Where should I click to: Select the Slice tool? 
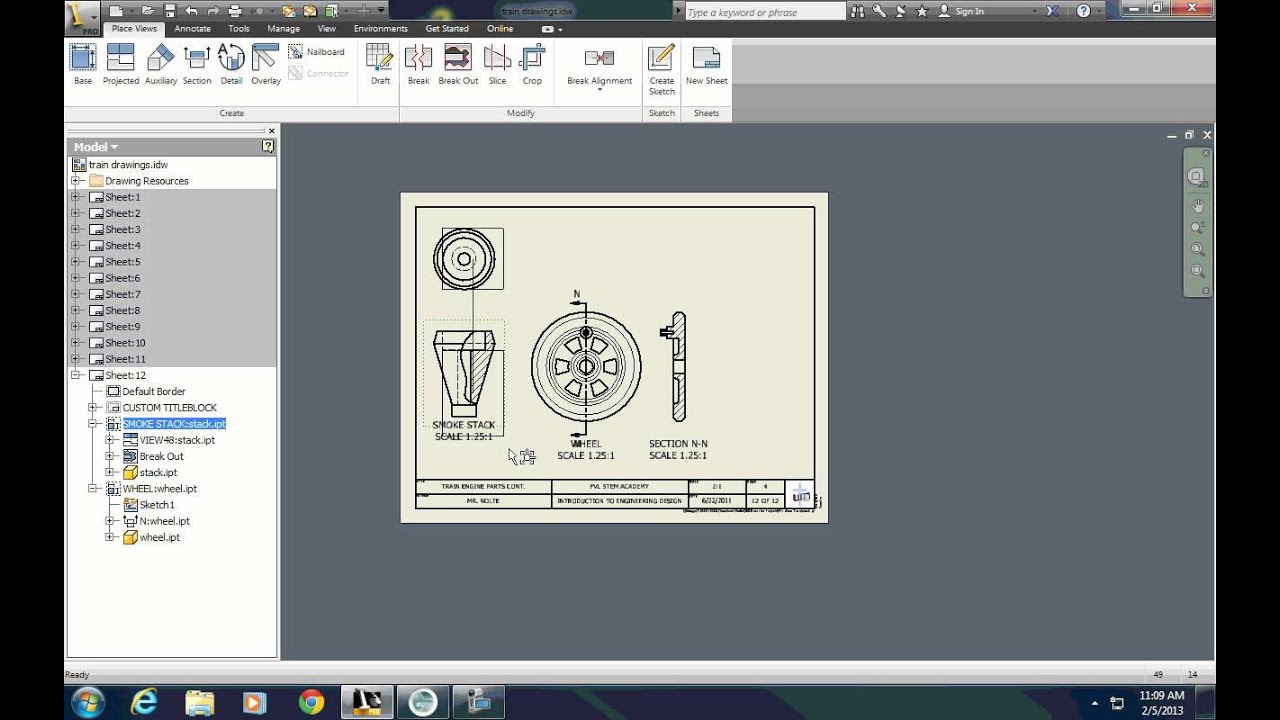coord(497,65)
